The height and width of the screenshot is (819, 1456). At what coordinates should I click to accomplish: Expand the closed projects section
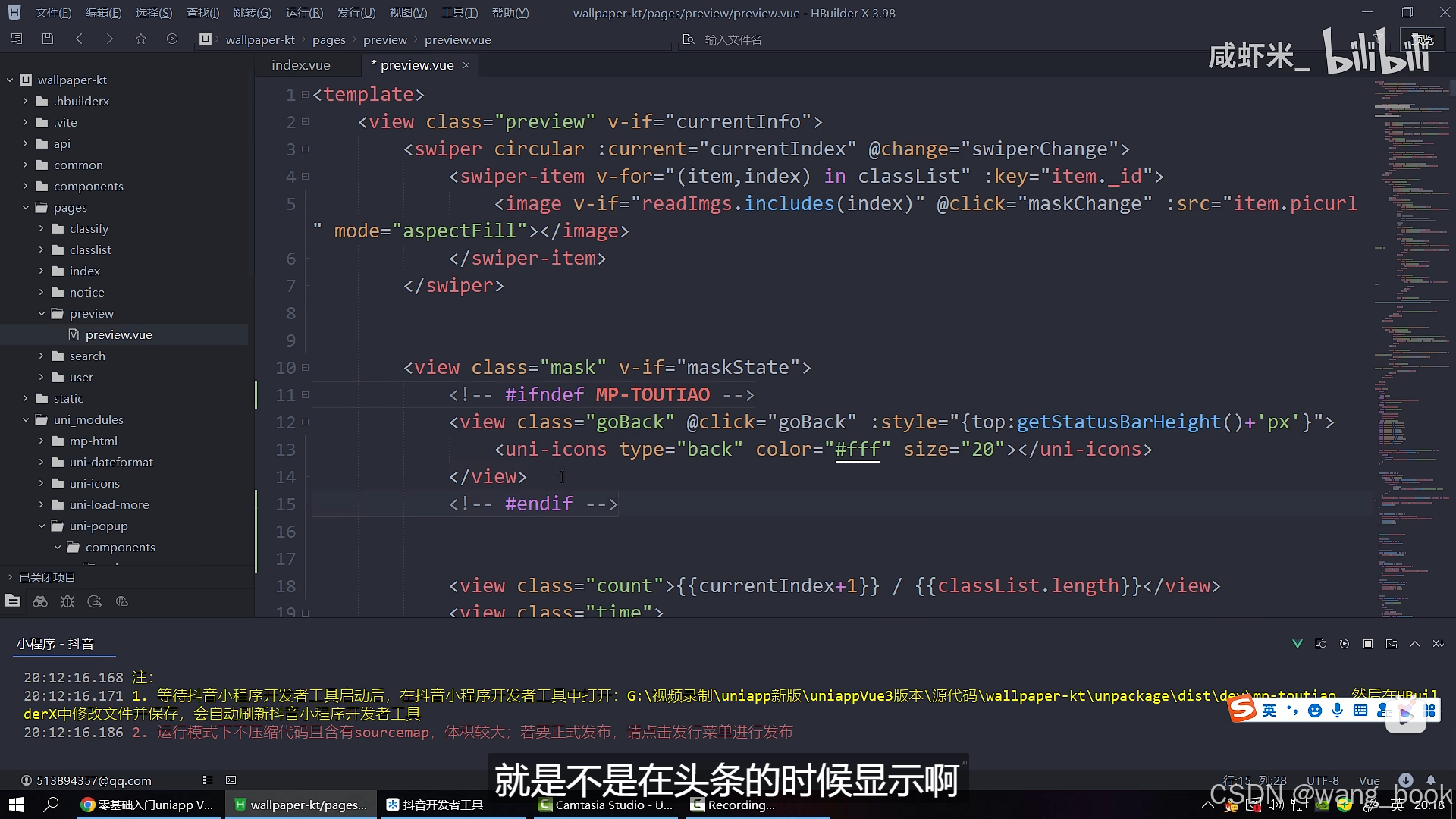coord(10,577)
